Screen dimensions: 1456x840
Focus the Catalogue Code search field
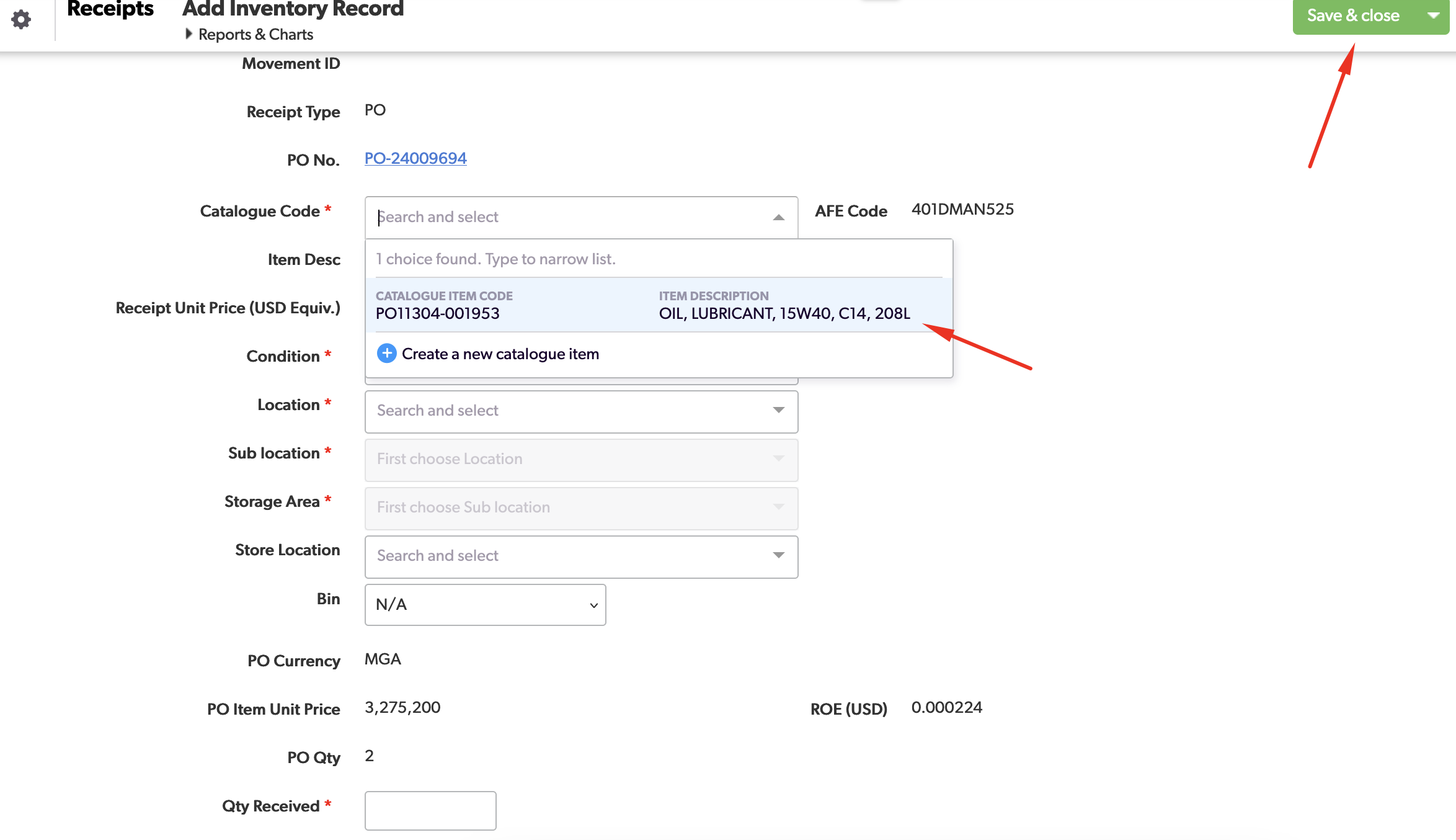(x=558, y=217)
